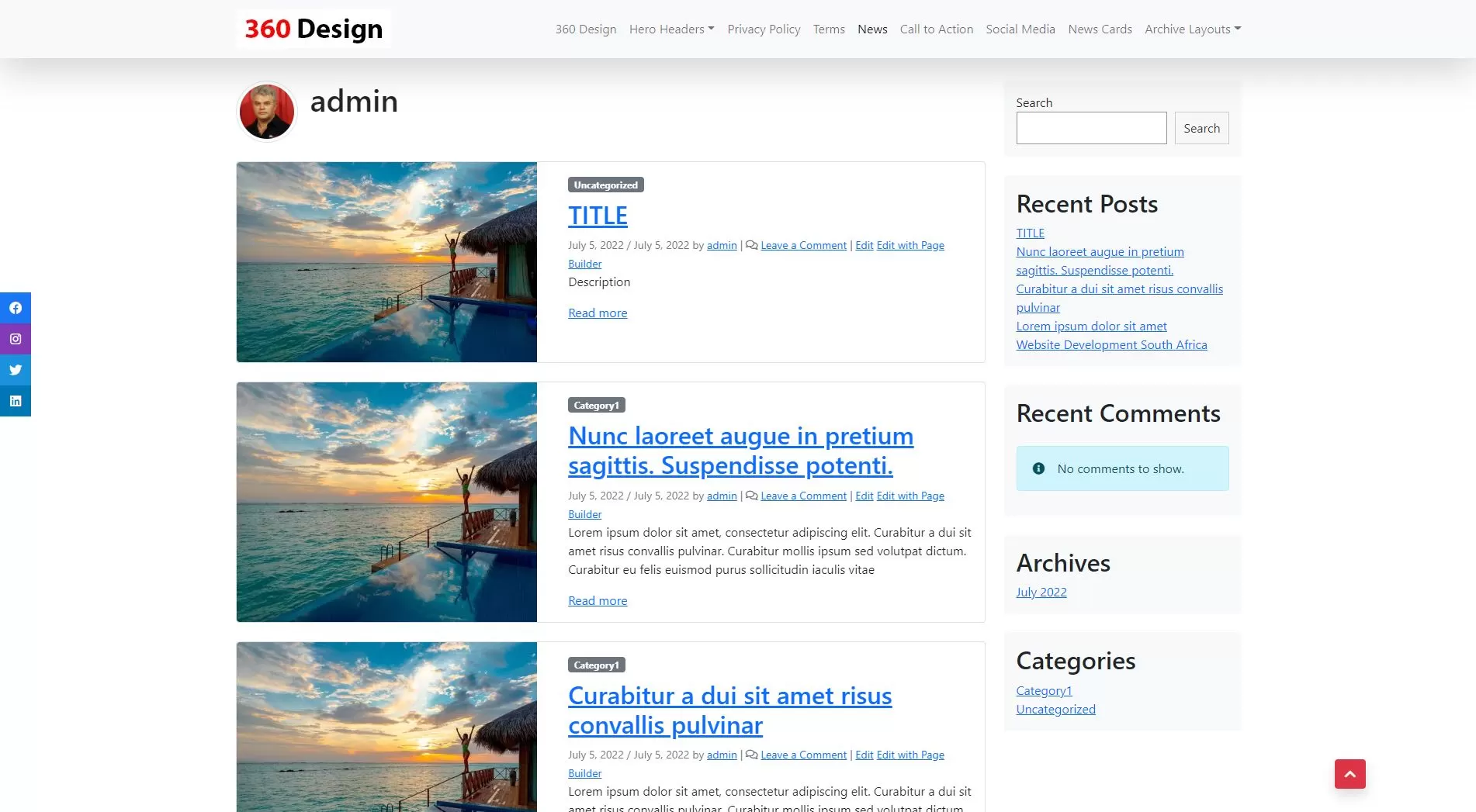Open Category1 in Categories sidebar

[x=1044, y=690]
